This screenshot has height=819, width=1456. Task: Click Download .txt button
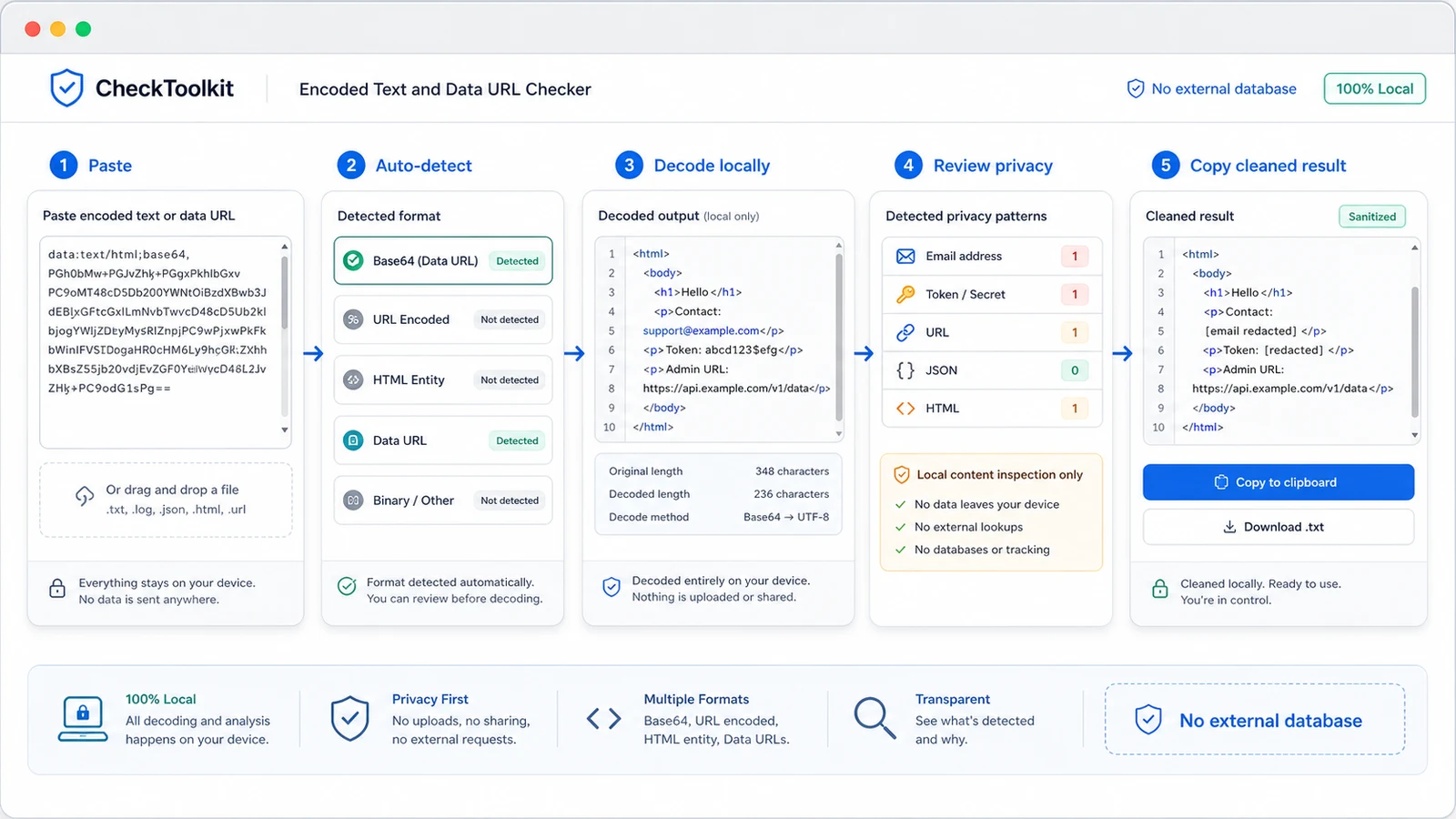1279,527
